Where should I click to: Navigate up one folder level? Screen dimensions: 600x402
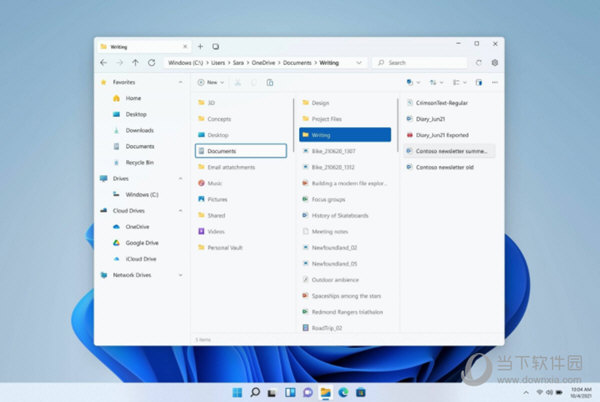(x=135, y=63)
